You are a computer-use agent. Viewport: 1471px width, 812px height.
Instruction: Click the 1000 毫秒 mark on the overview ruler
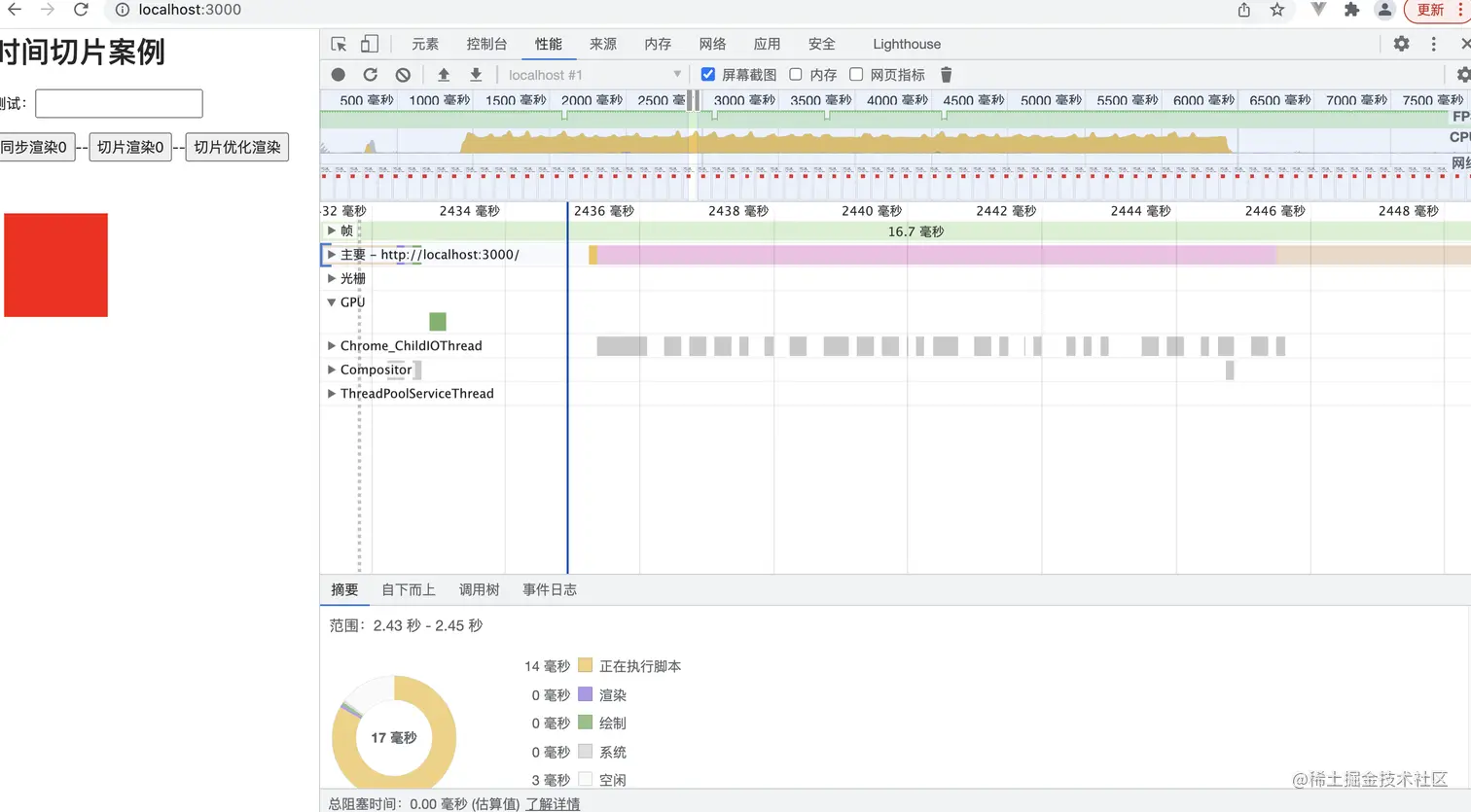(x=439, y=100)
